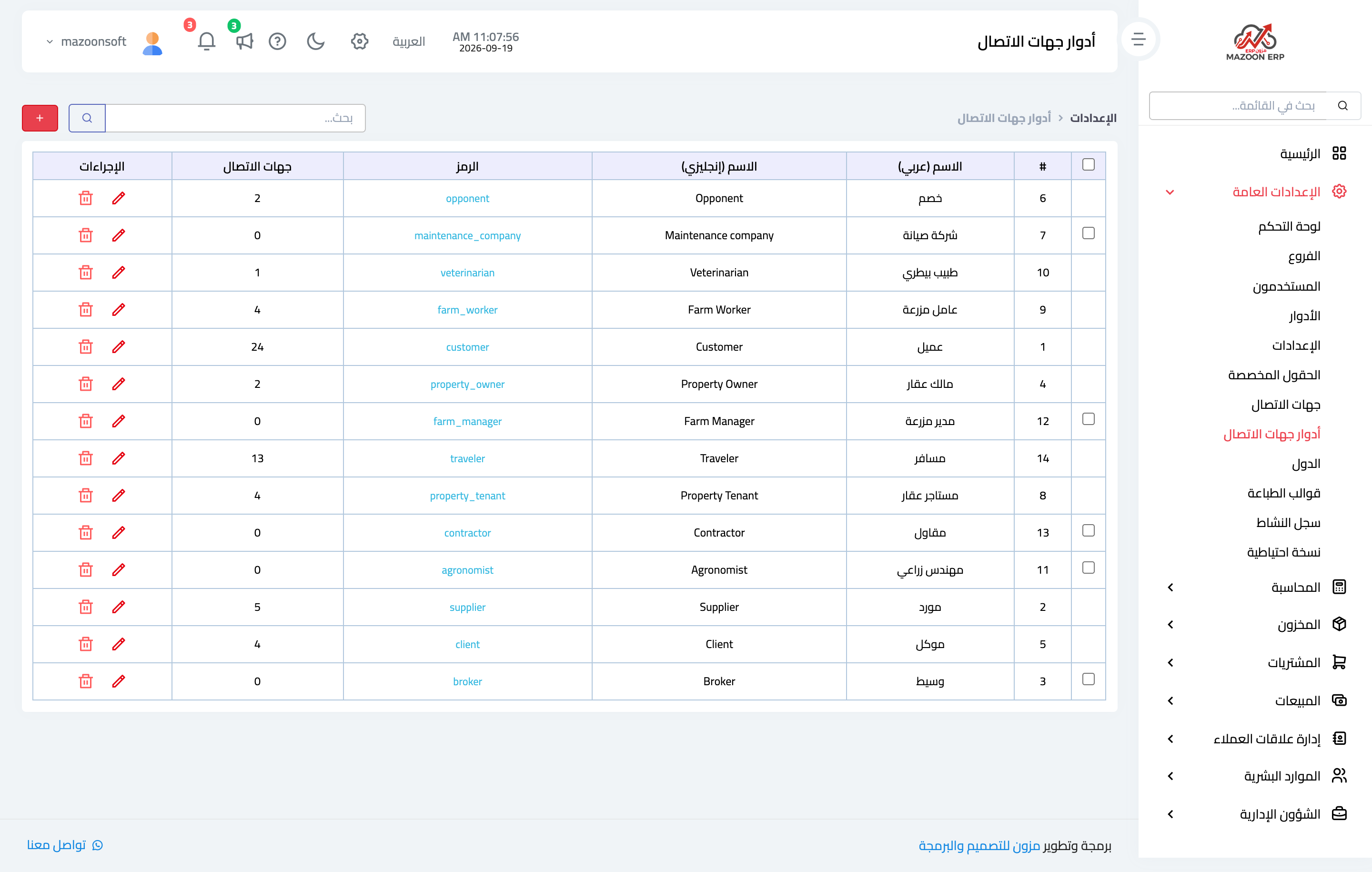
Task: Open المستخدمون menu item
Action: click(1287, 286)
